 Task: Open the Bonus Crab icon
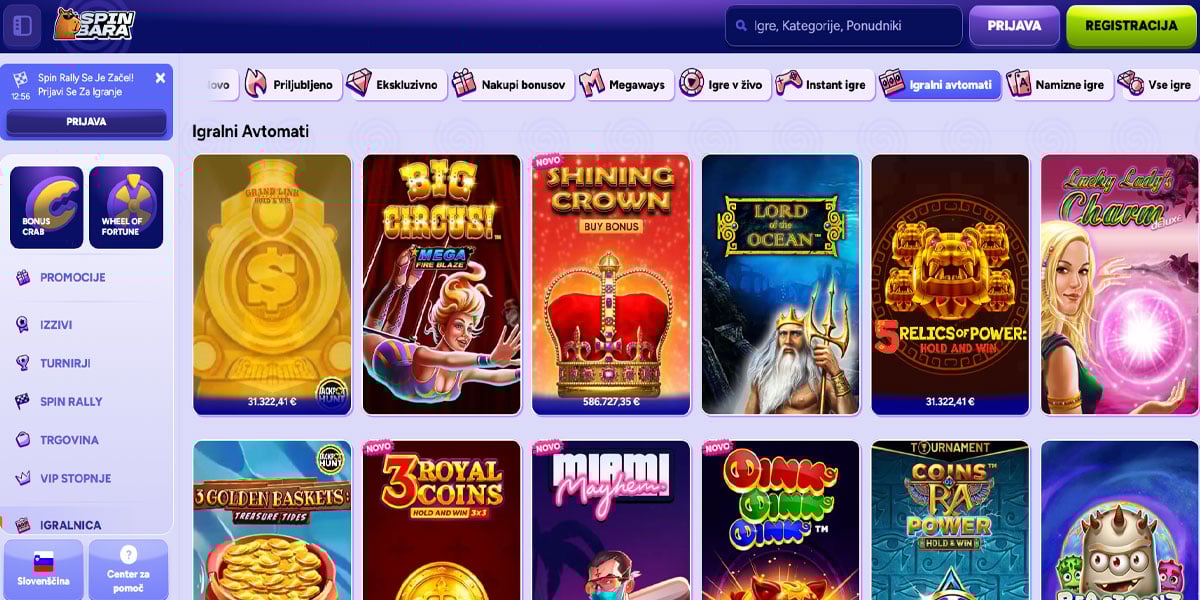pyautogui.click(x=46, y=207)
